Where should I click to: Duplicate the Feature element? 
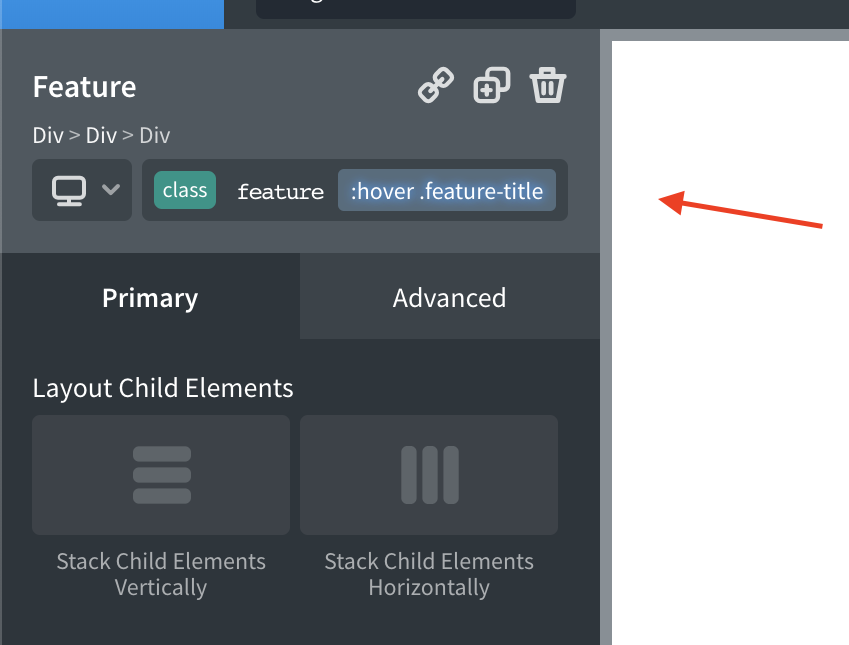click(x=491, y=85)
